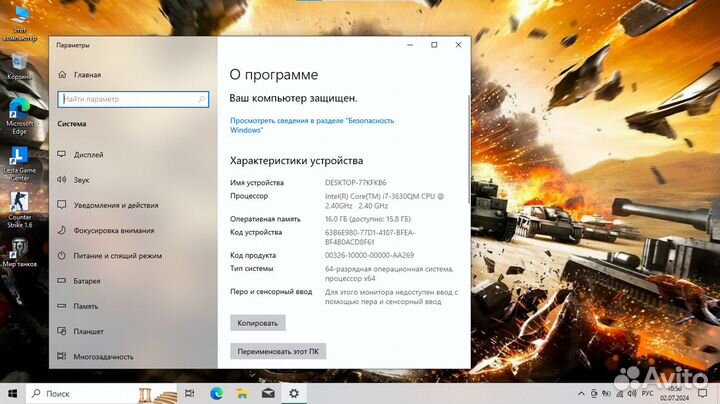This screenshot has height=404, width=720.
Task: Select the 16,0 ГБ memory value
Action: (368, 219)
